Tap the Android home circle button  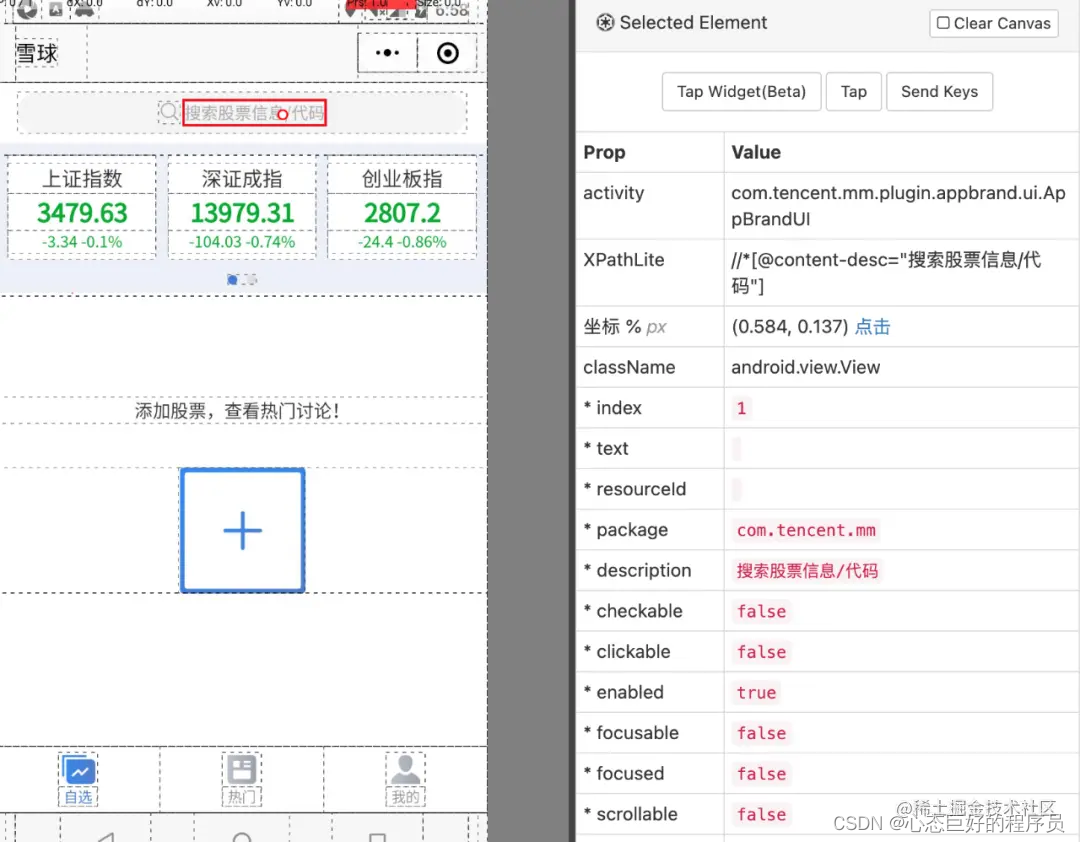click(242, 836)
